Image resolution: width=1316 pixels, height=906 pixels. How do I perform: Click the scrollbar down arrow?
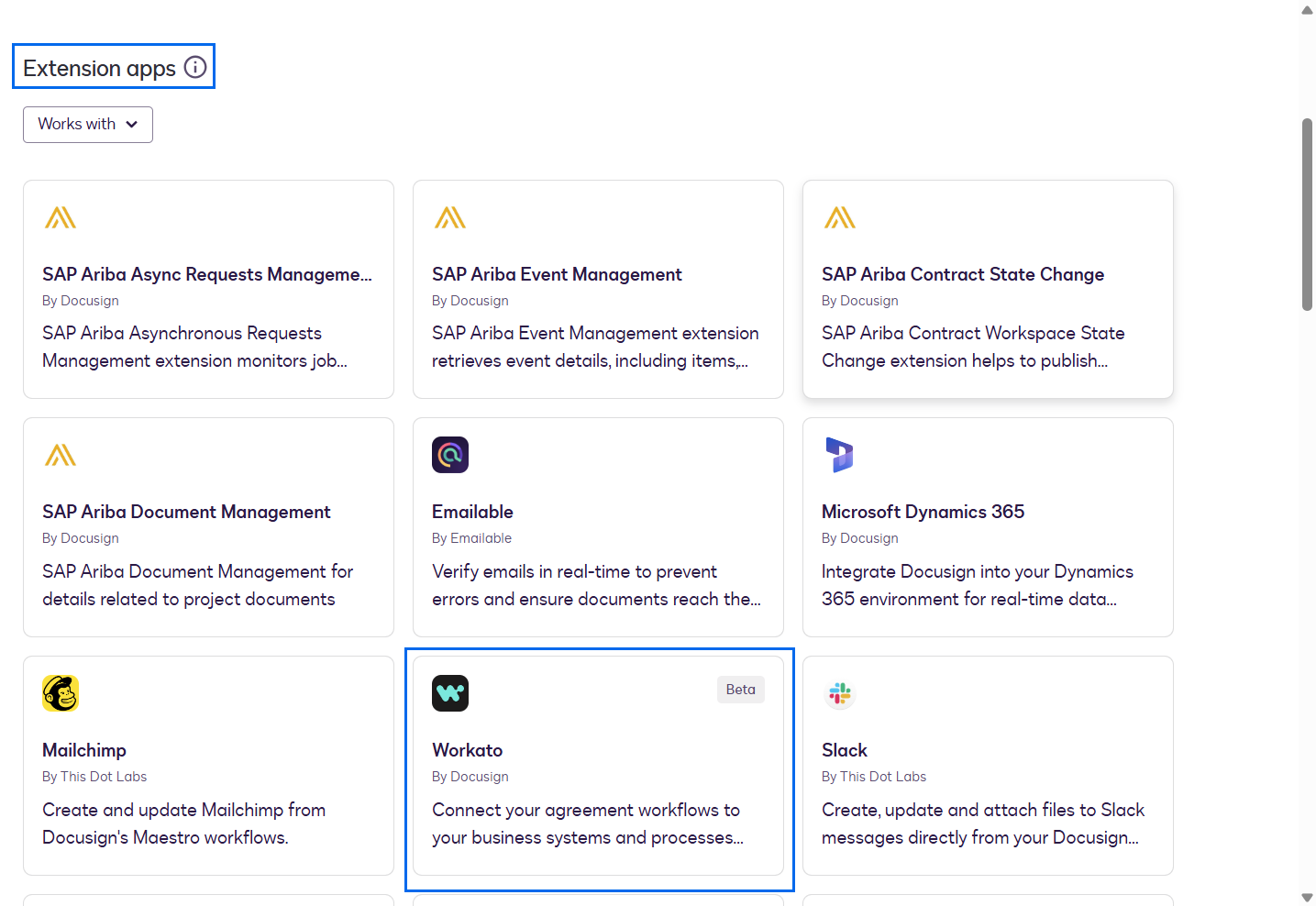click(1308, 897)
